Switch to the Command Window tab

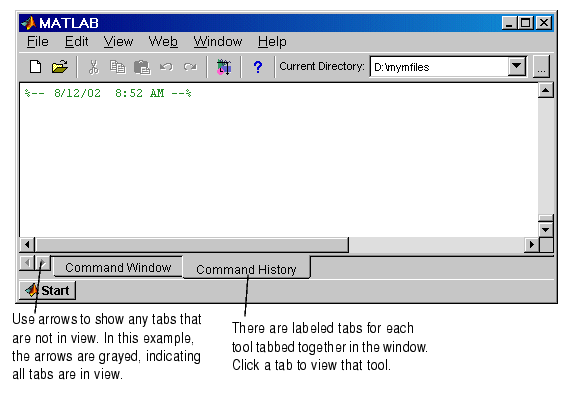(118, 267)
